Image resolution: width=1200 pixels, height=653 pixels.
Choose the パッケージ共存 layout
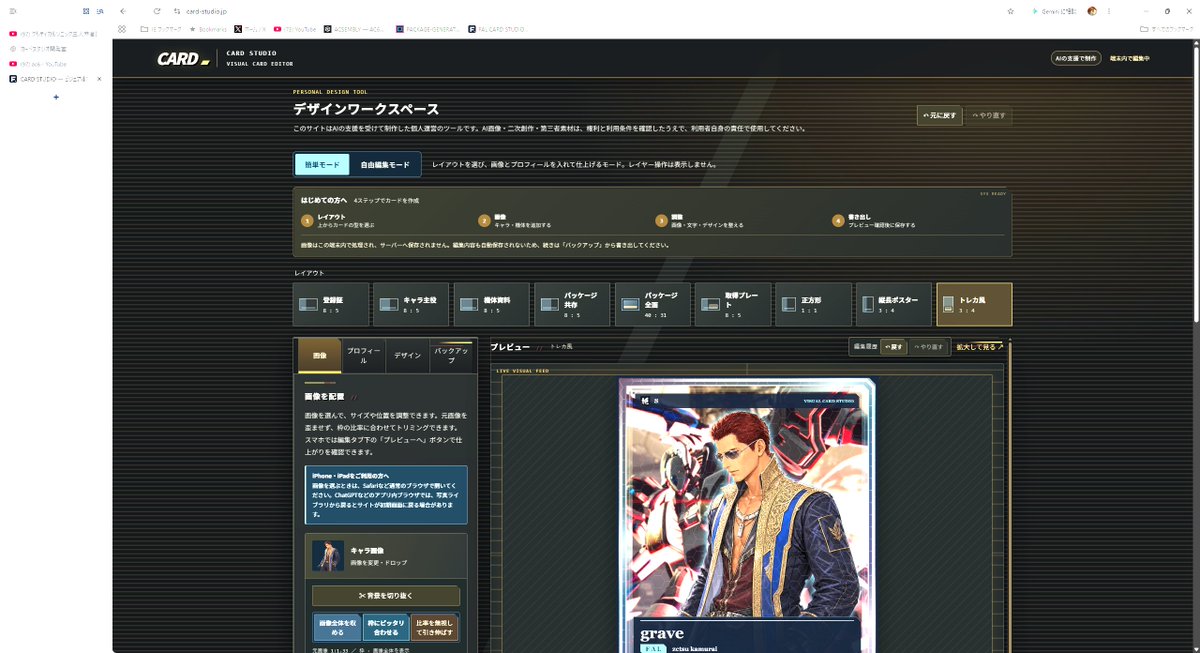pyautogui.click(x=572, y=304)
